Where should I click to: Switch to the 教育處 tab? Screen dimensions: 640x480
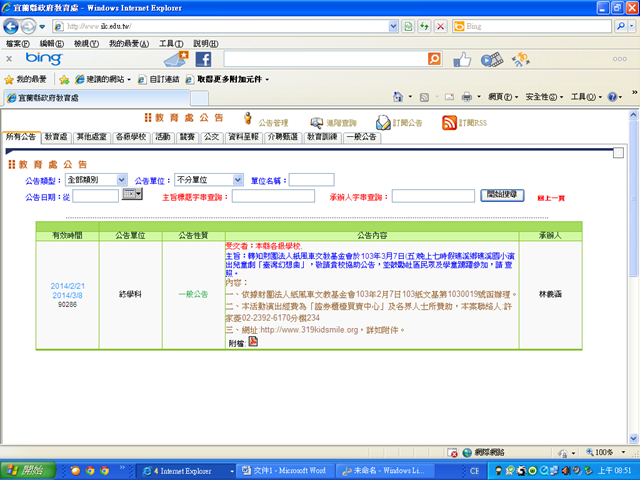click(x=56, y=137)
